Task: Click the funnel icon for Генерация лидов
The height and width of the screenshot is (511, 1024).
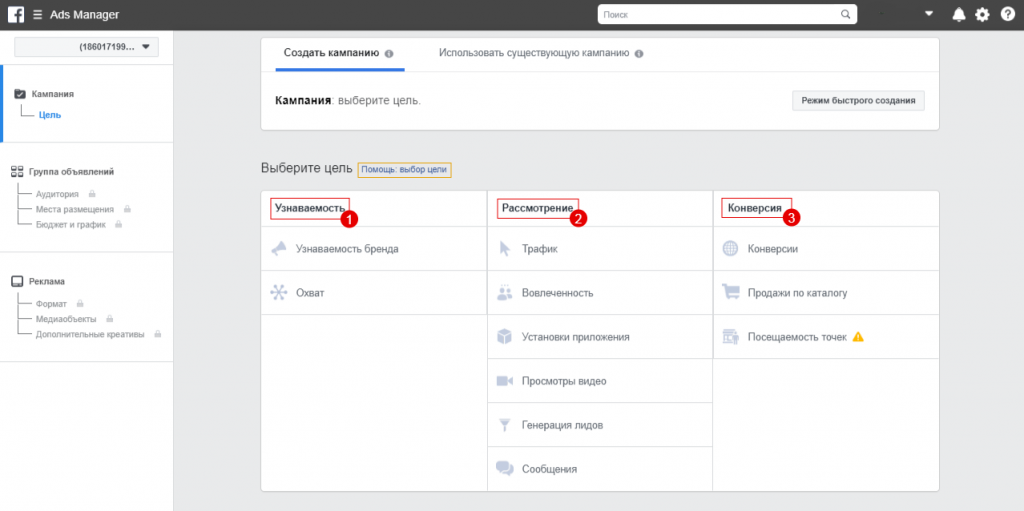Action: point(505,425)
